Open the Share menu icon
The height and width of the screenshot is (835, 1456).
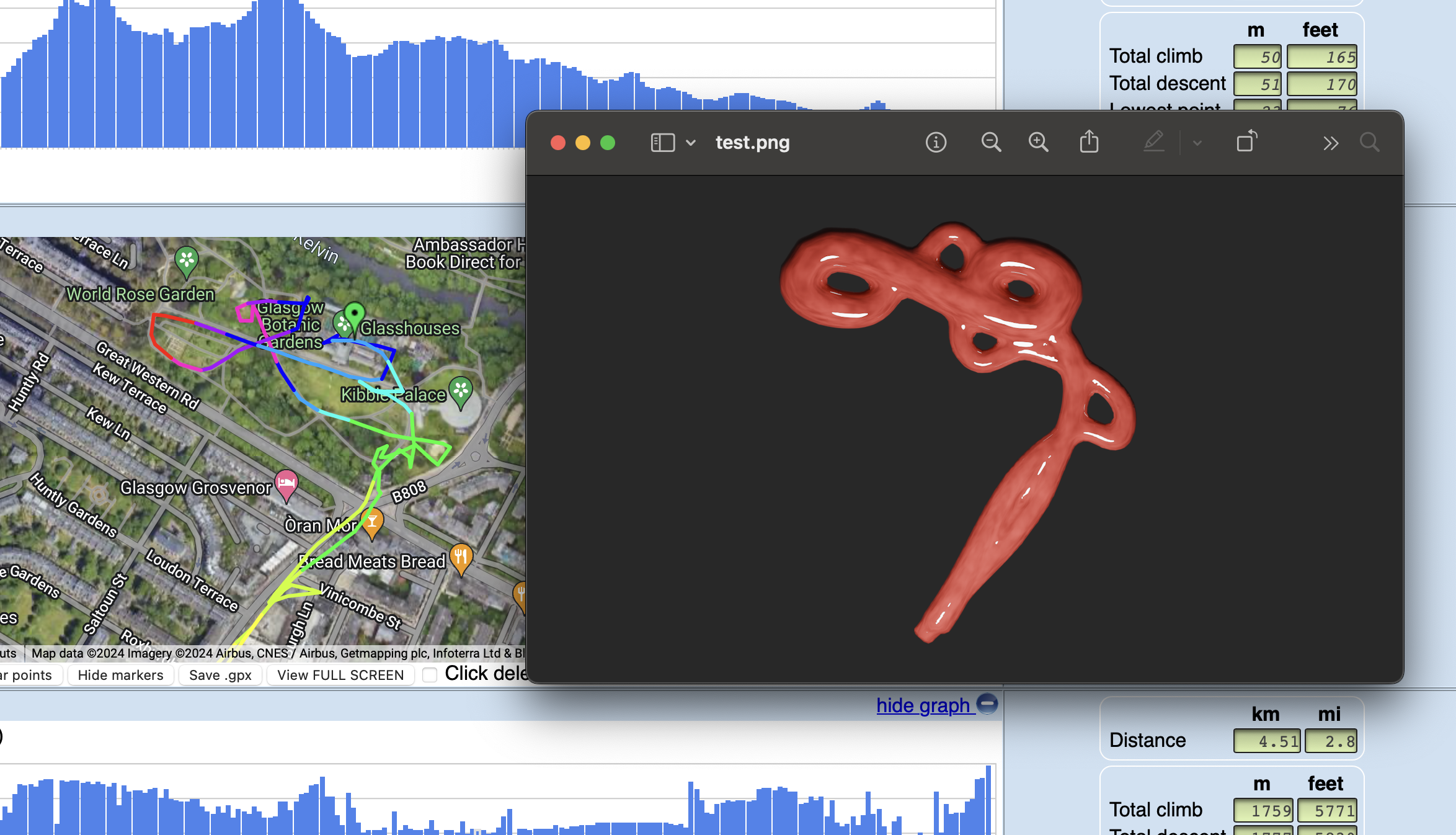click(1089, 142)
